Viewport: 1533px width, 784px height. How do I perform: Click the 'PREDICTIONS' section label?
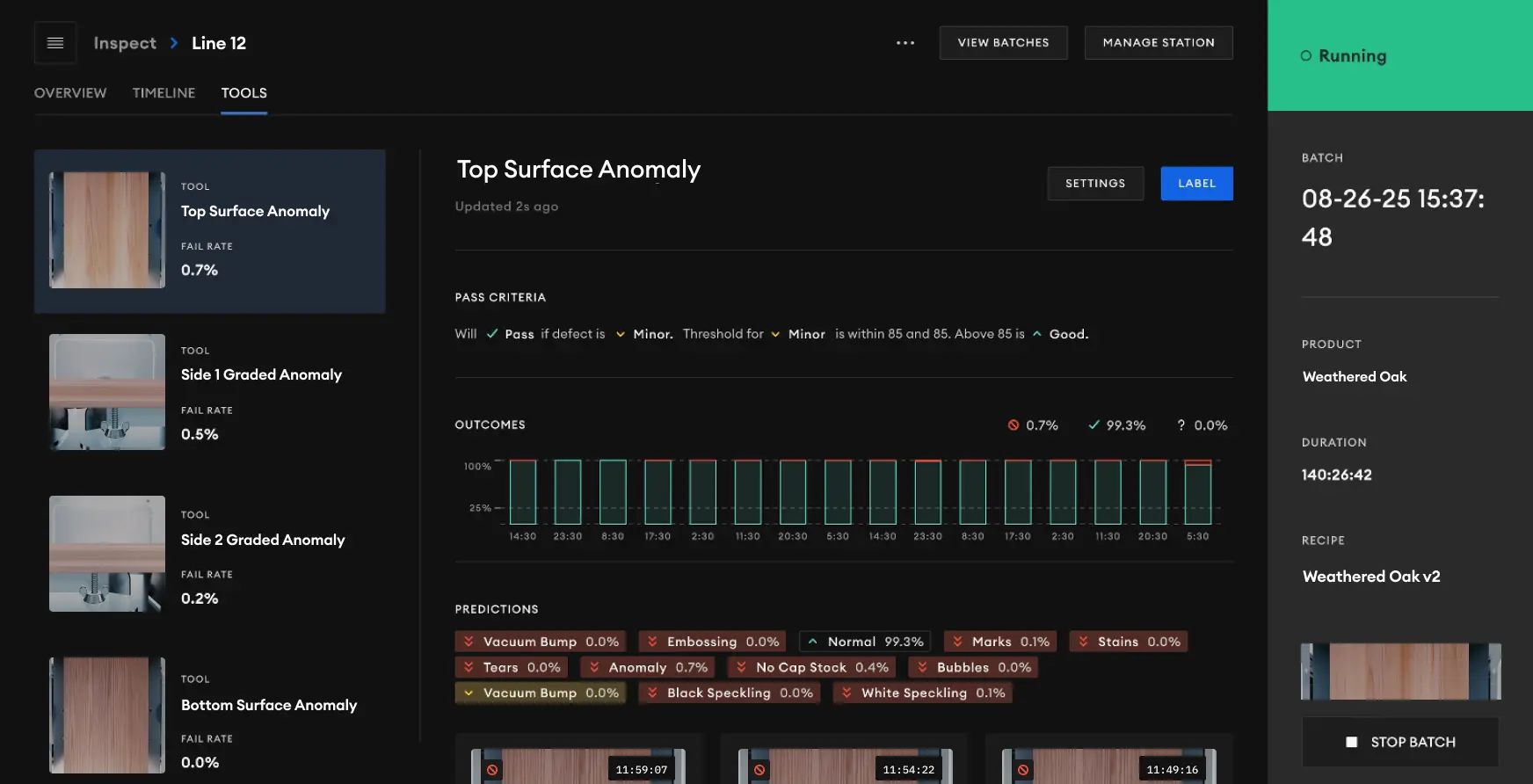(497, 609)
